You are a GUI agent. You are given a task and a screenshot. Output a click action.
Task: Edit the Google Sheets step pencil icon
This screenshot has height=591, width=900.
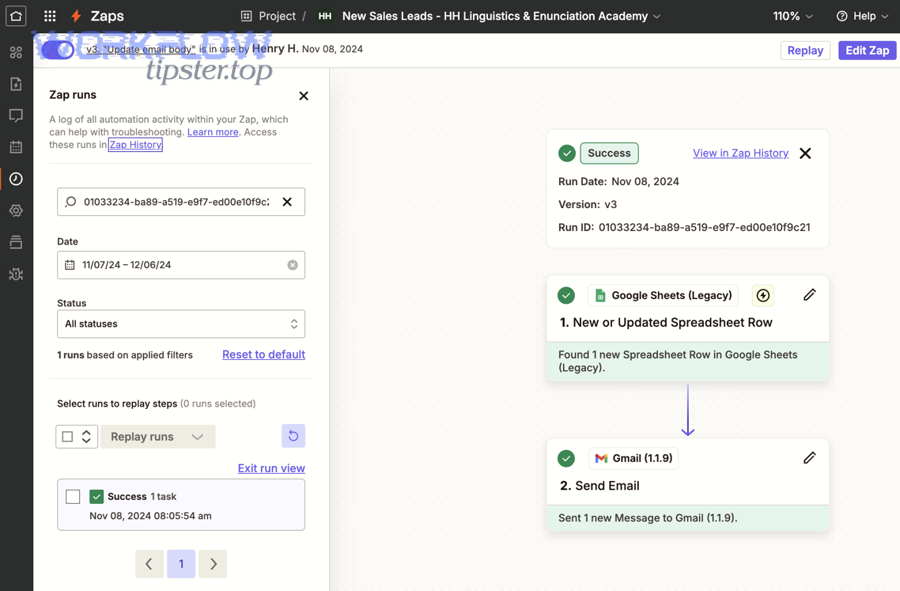[809, 295]
